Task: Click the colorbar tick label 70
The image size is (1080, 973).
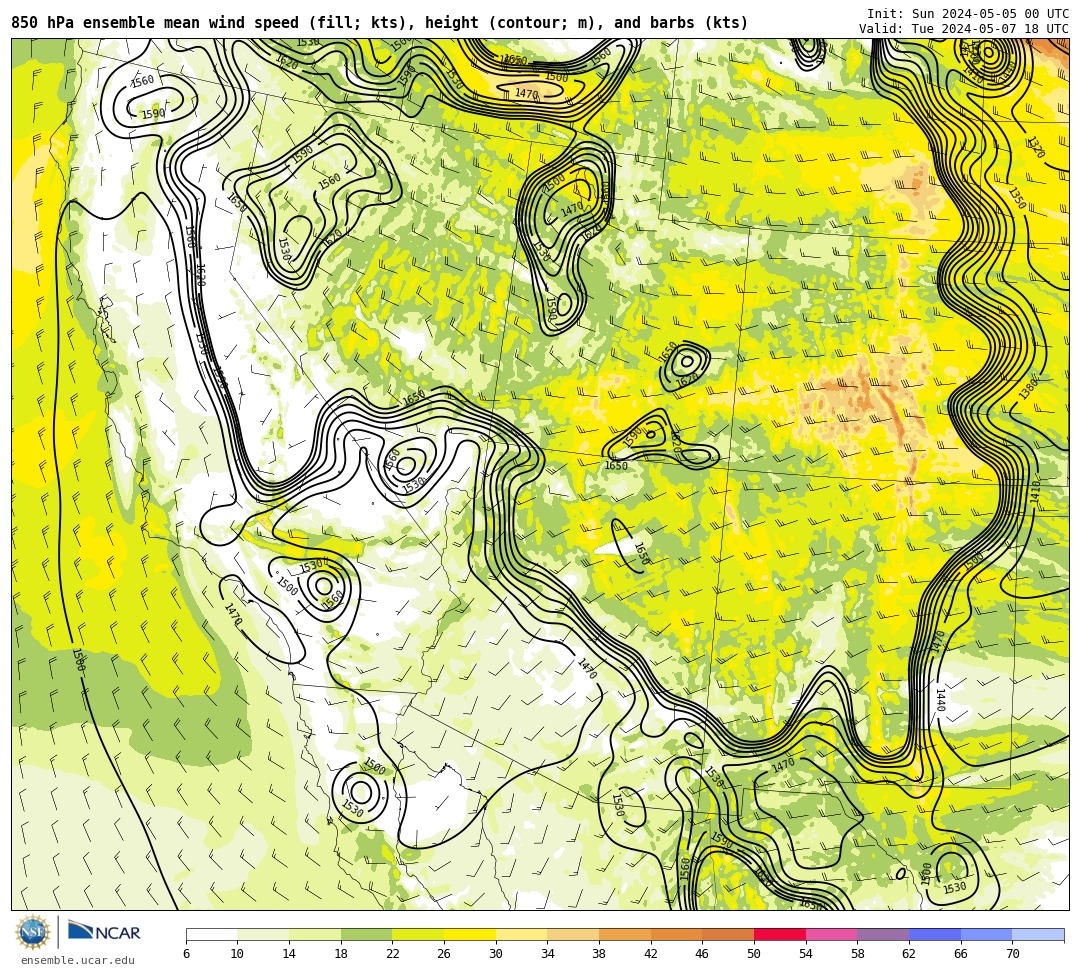Action: click(1012, 954)
